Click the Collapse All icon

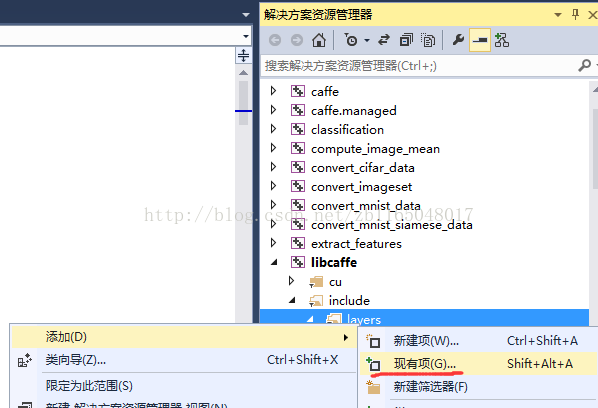coord(406,40)
